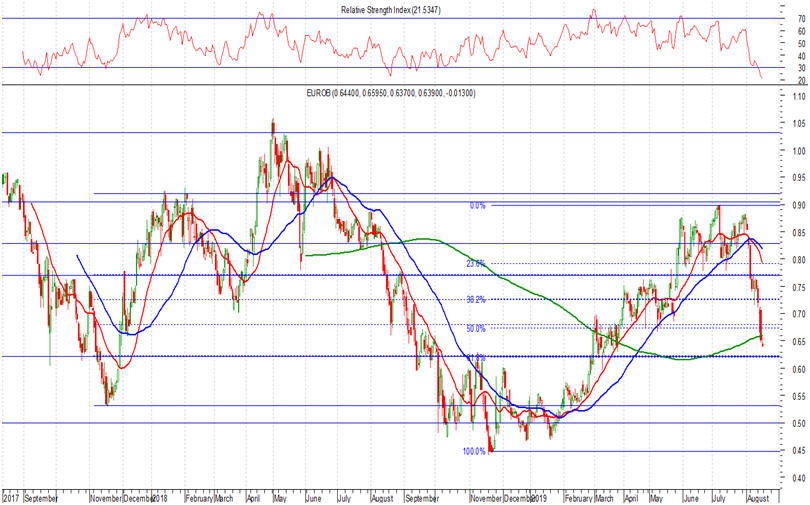Click the 0.45 price axis value

[x=798, y=451]
